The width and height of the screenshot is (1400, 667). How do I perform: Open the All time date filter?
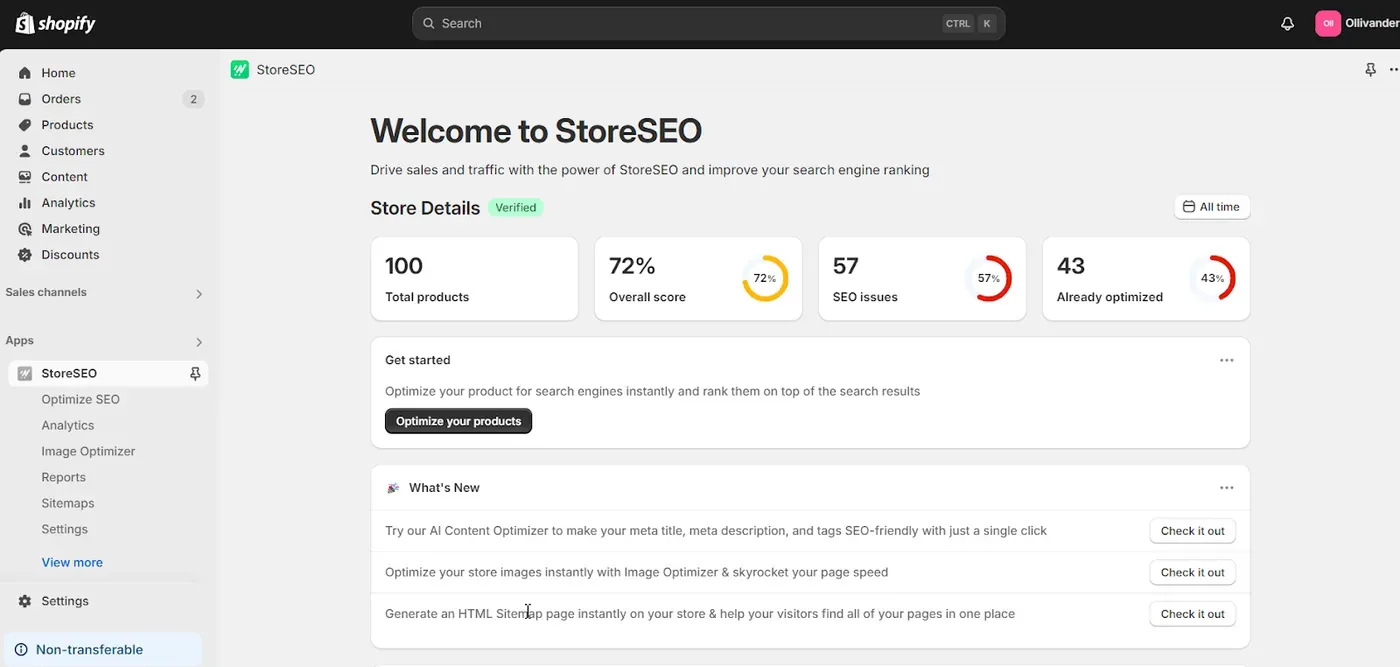coord(1211,207)
